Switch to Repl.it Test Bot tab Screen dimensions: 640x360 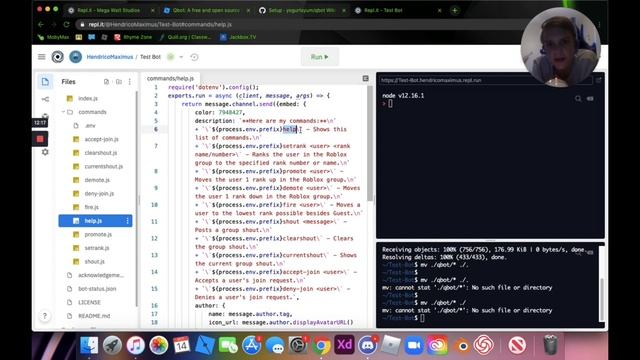pyautogui.click(x=398, y=10)
